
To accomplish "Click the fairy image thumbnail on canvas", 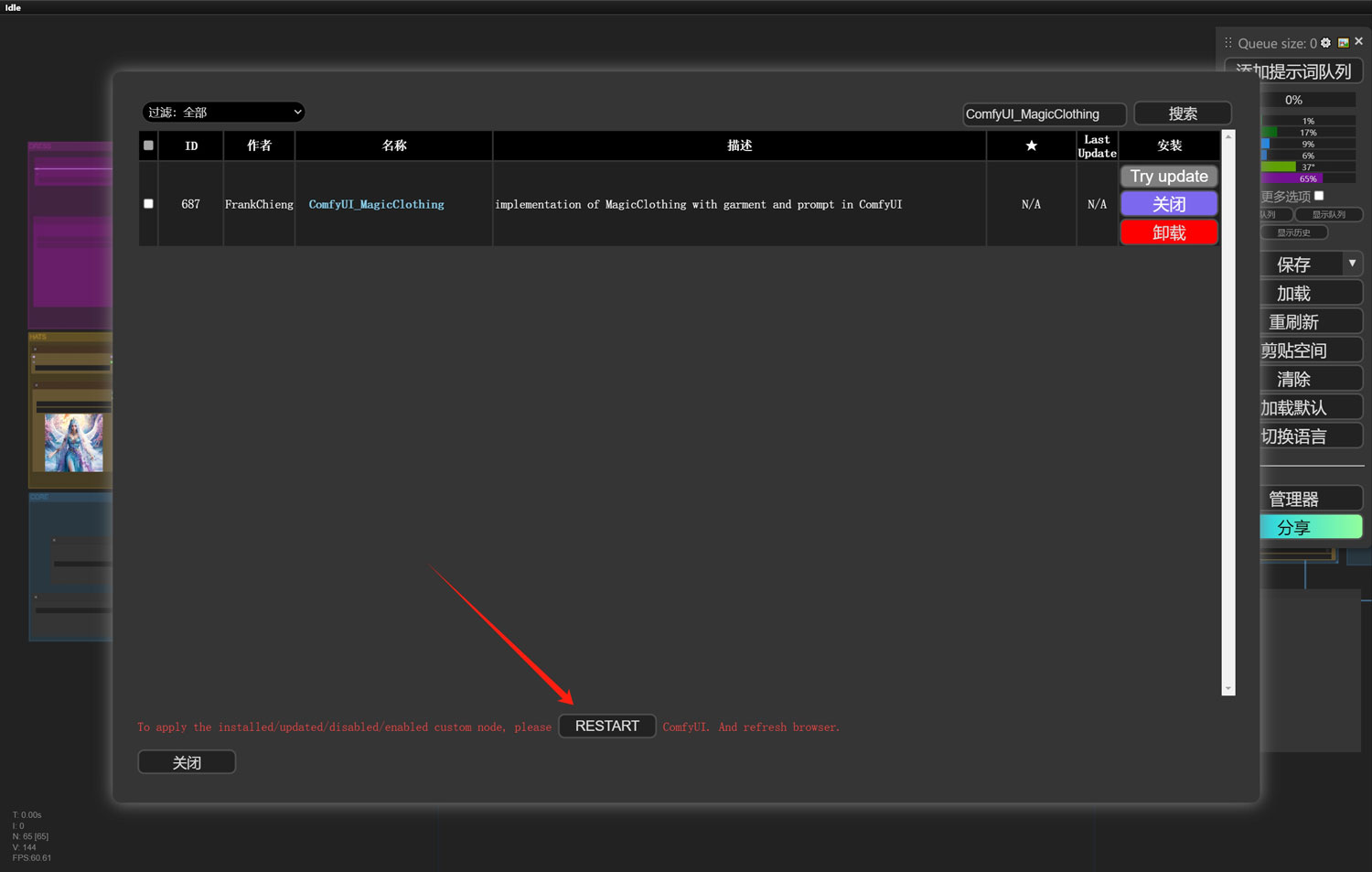I will pos(74,443).
